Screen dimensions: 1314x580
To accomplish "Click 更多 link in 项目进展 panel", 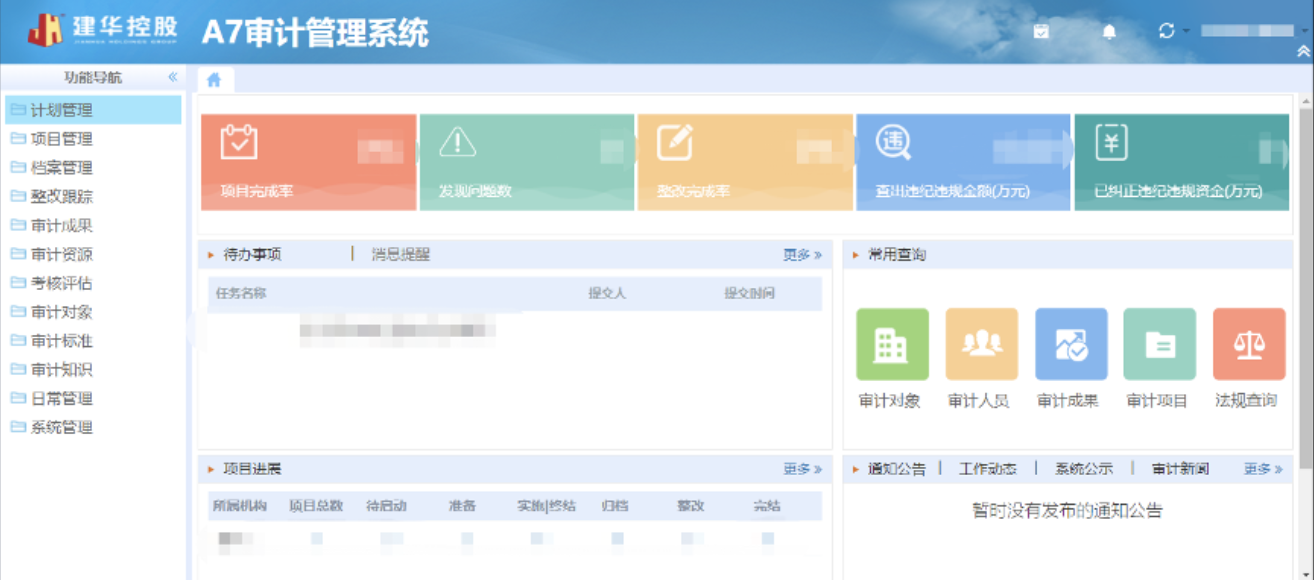I will pyautogui.click(x=802, y=469).
